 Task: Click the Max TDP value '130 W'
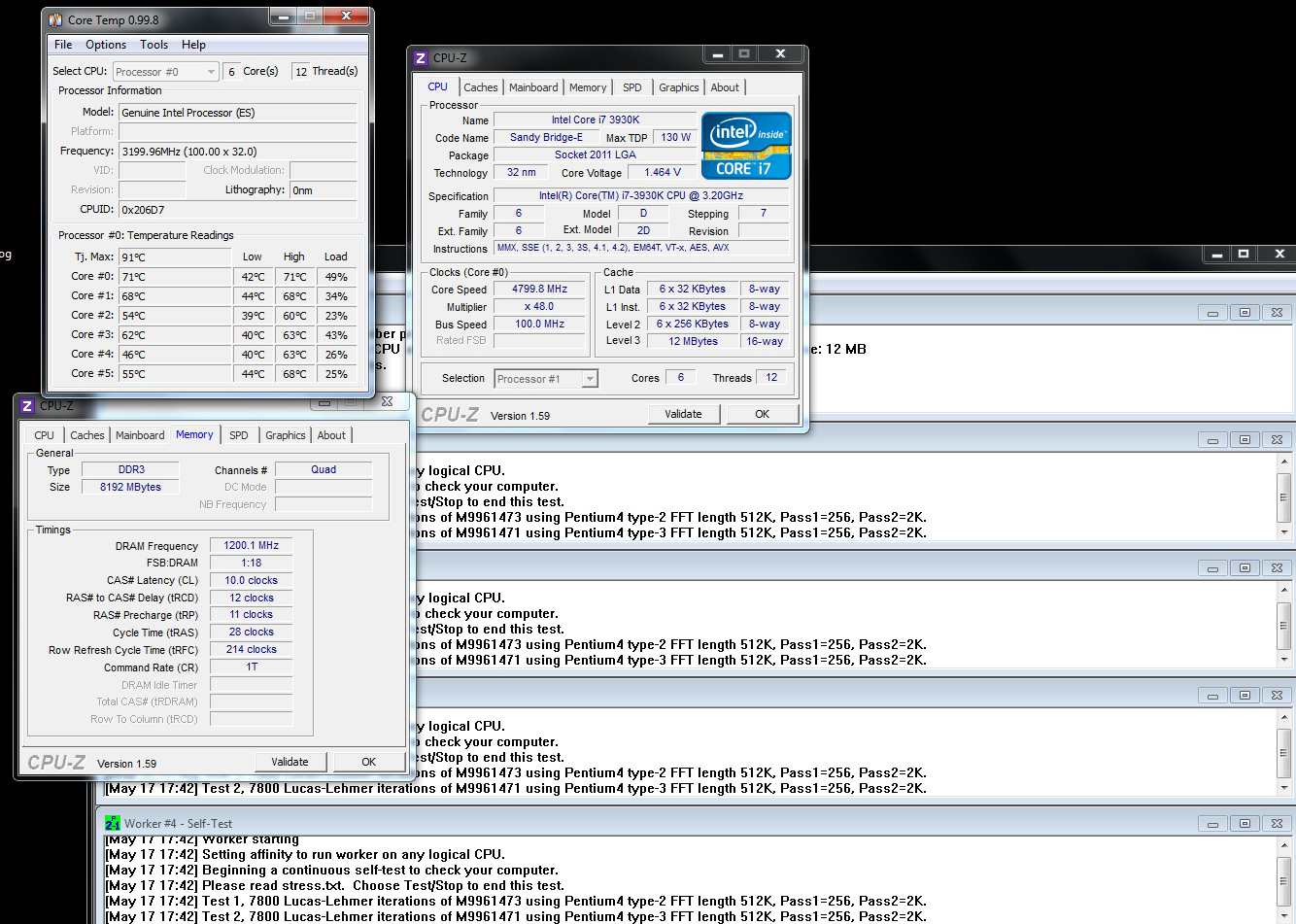coord(675,138)
